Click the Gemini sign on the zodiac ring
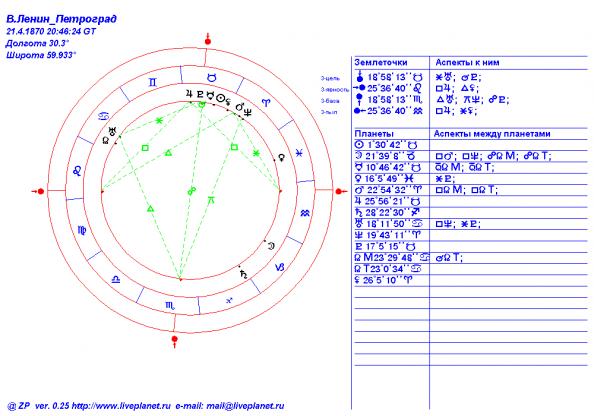594x416 pixels. point(152,82)
